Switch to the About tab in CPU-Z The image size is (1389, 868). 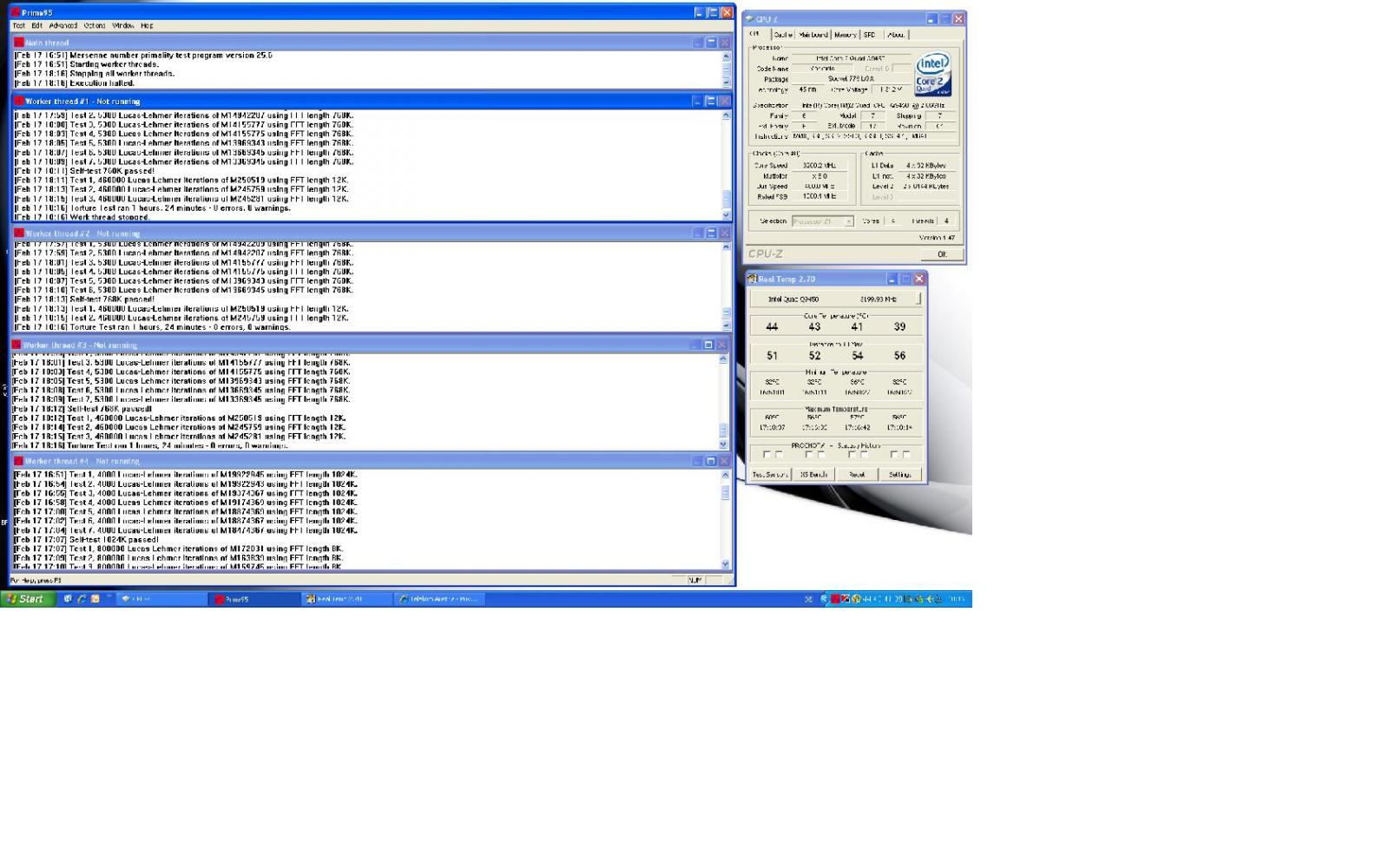[x=896, y=35]
